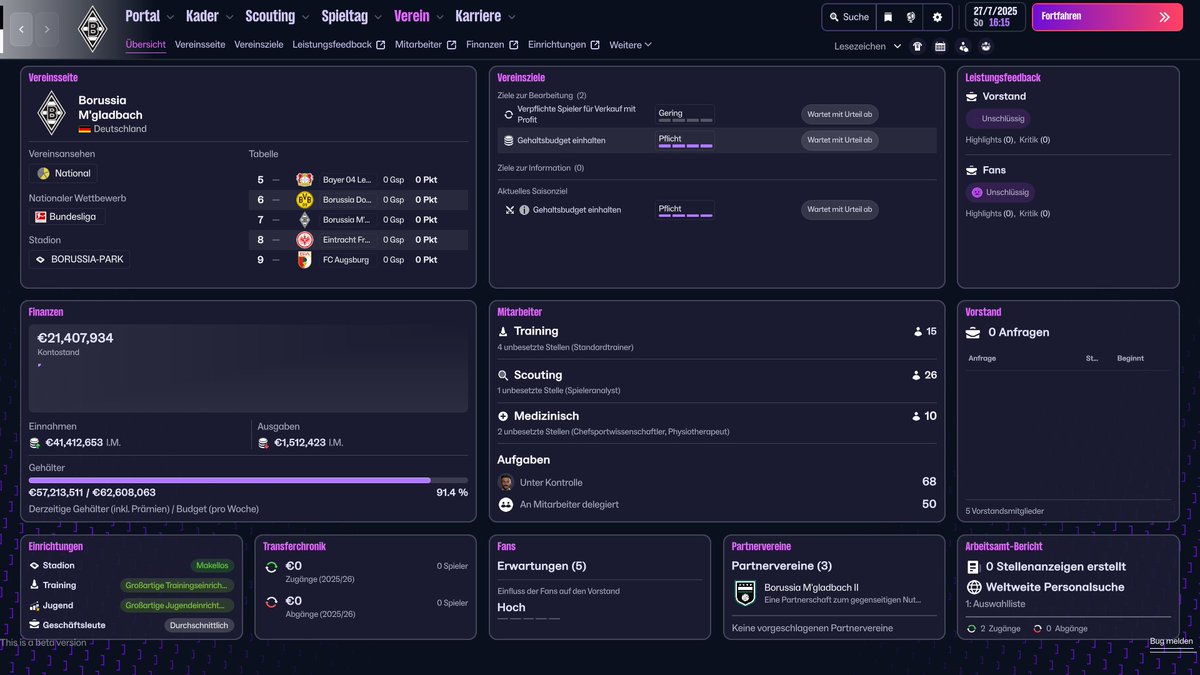Open the globe world icon in top bar
This screenshot has height=675, width=1200.
click(x=912, y=17)
